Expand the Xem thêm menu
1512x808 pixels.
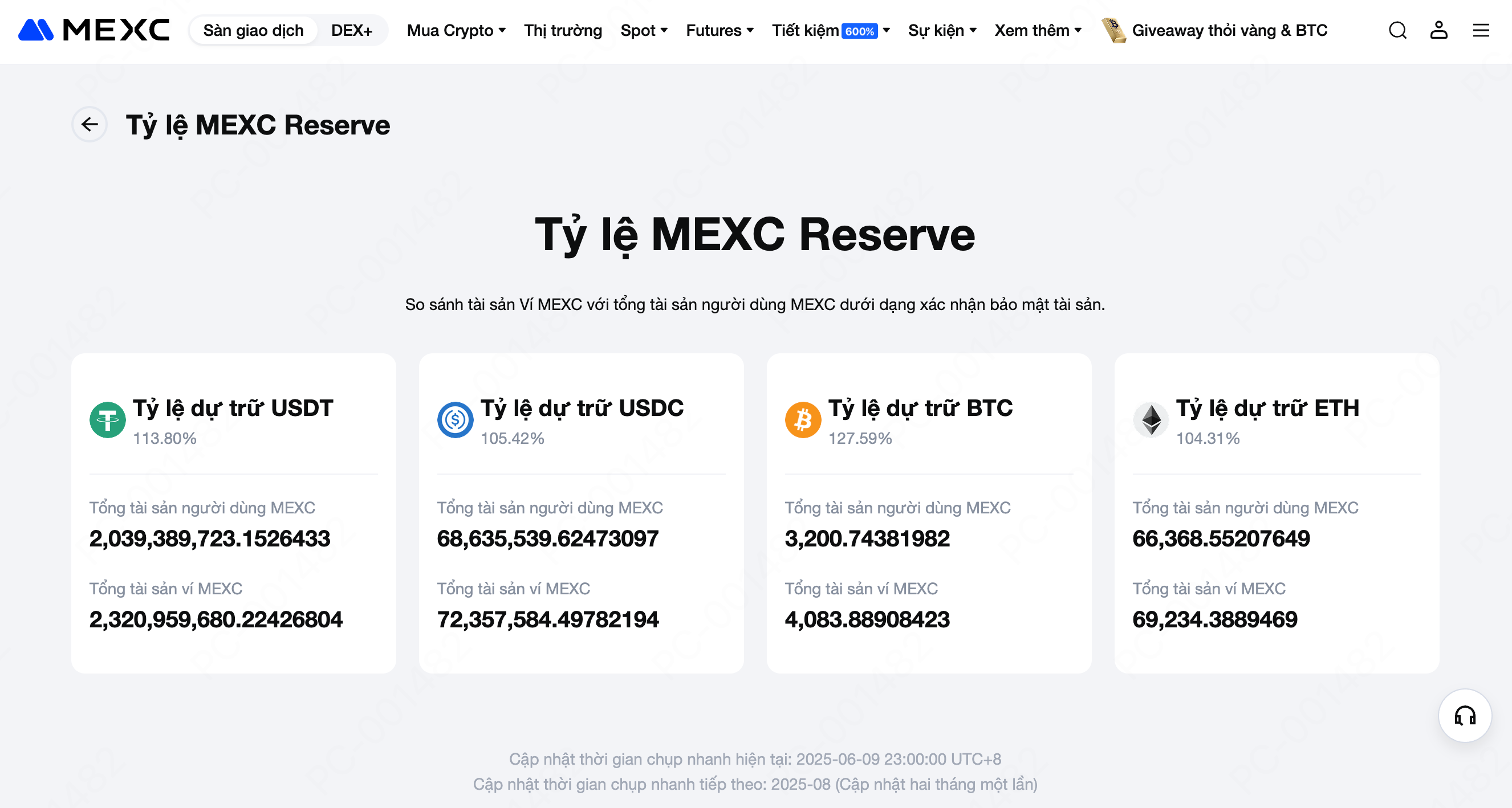pos(1038,30)
